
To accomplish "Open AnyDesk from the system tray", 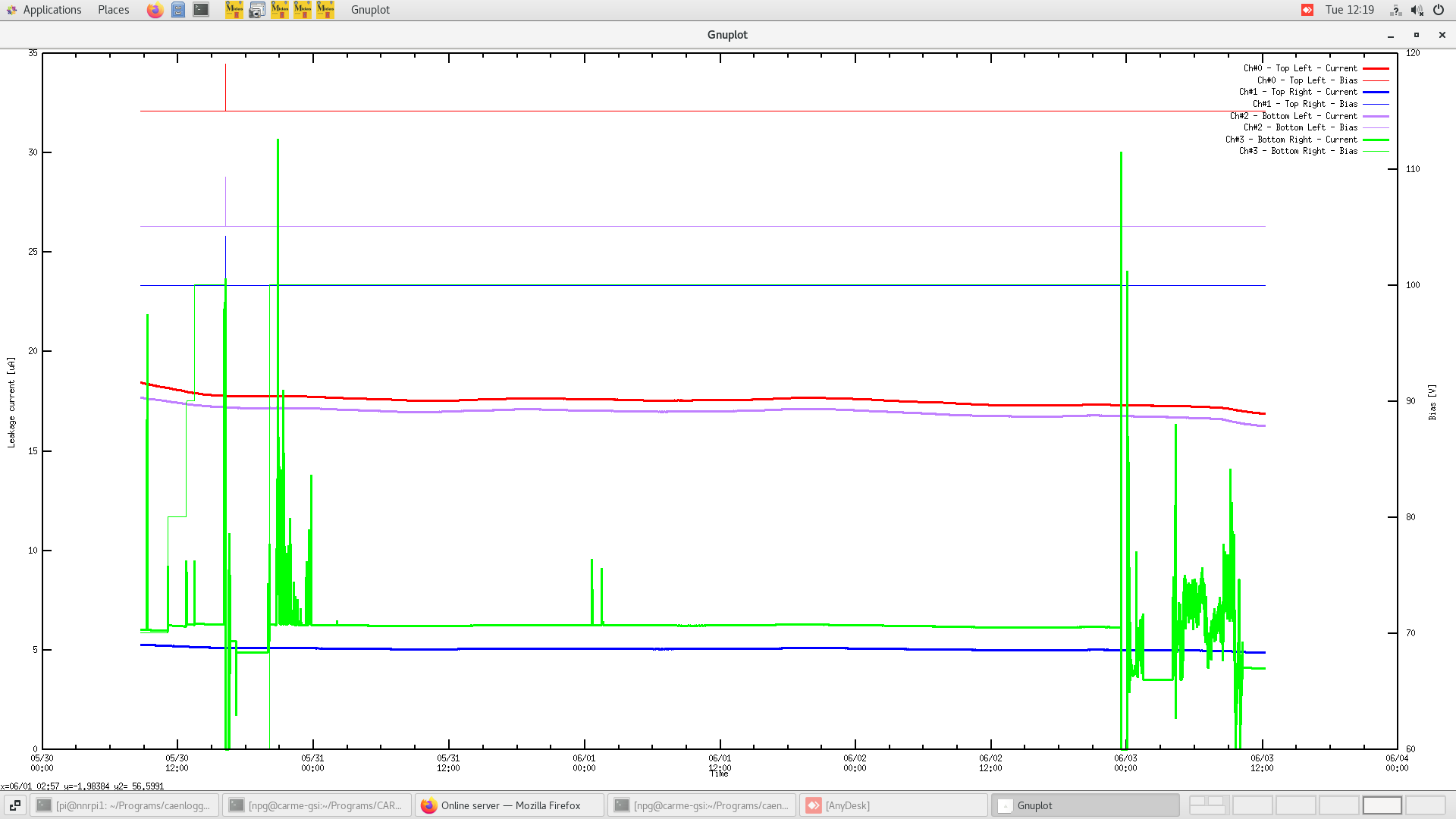I will [x=1306, y=10].
